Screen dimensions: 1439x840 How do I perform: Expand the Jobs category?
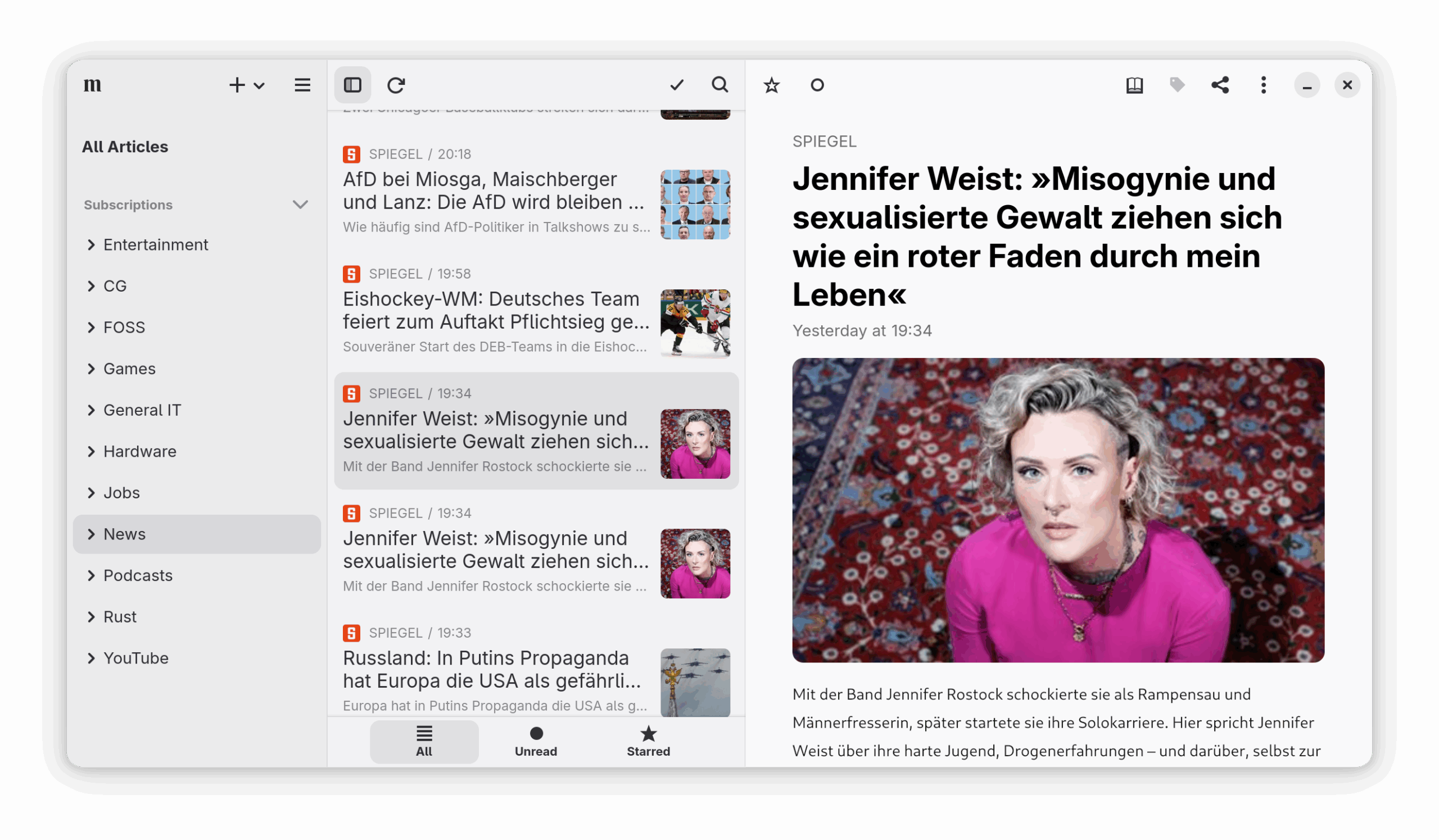point(92,493)
